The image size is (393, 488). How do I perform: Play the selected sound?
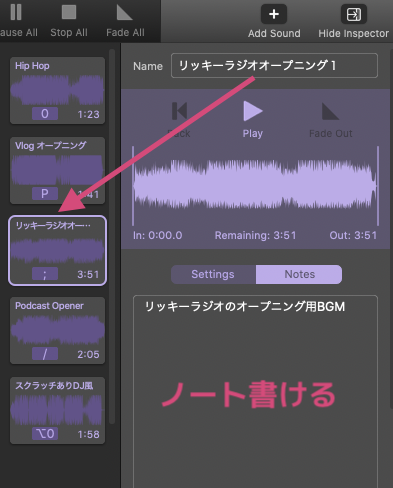253,111
